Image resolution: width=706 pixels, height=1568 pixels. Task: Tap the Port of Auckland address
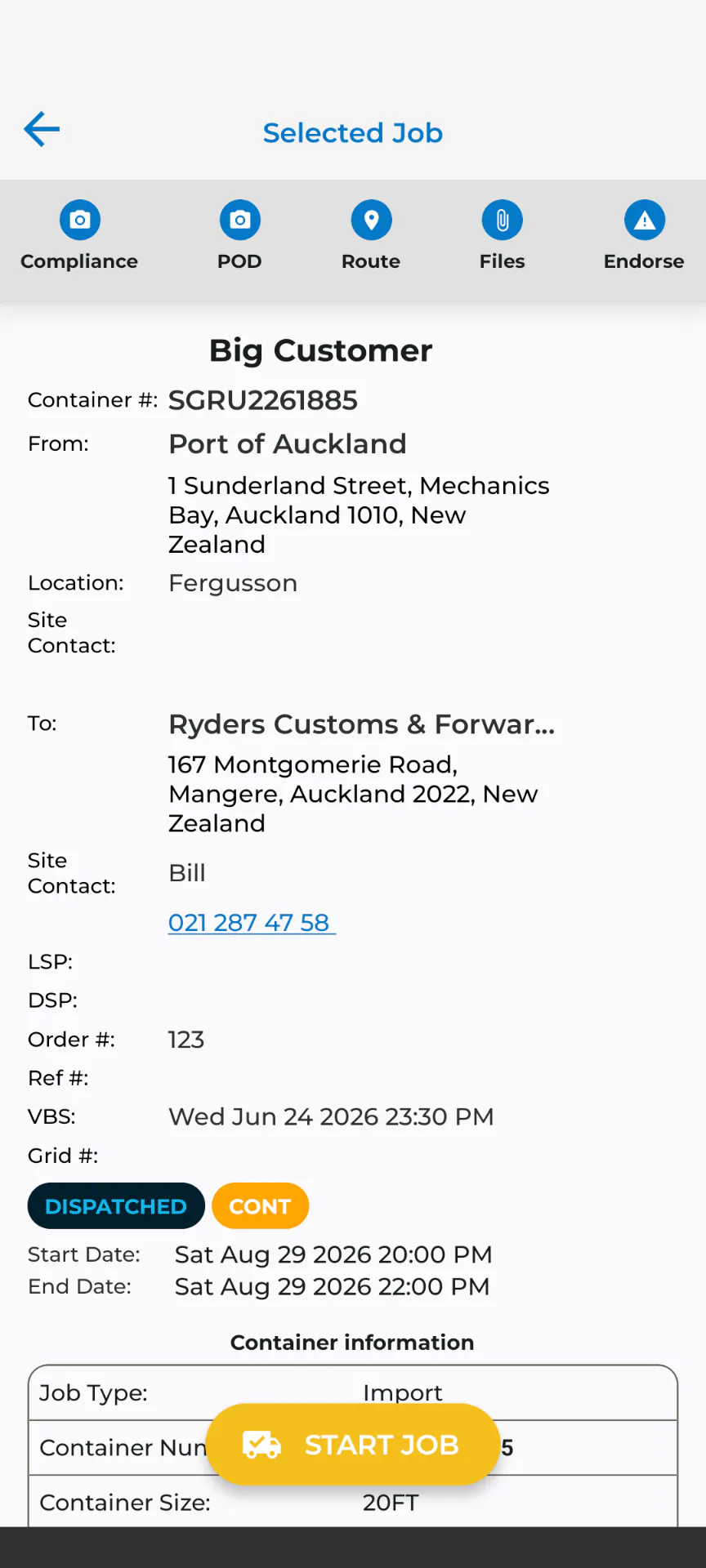[x=359, y=514]
